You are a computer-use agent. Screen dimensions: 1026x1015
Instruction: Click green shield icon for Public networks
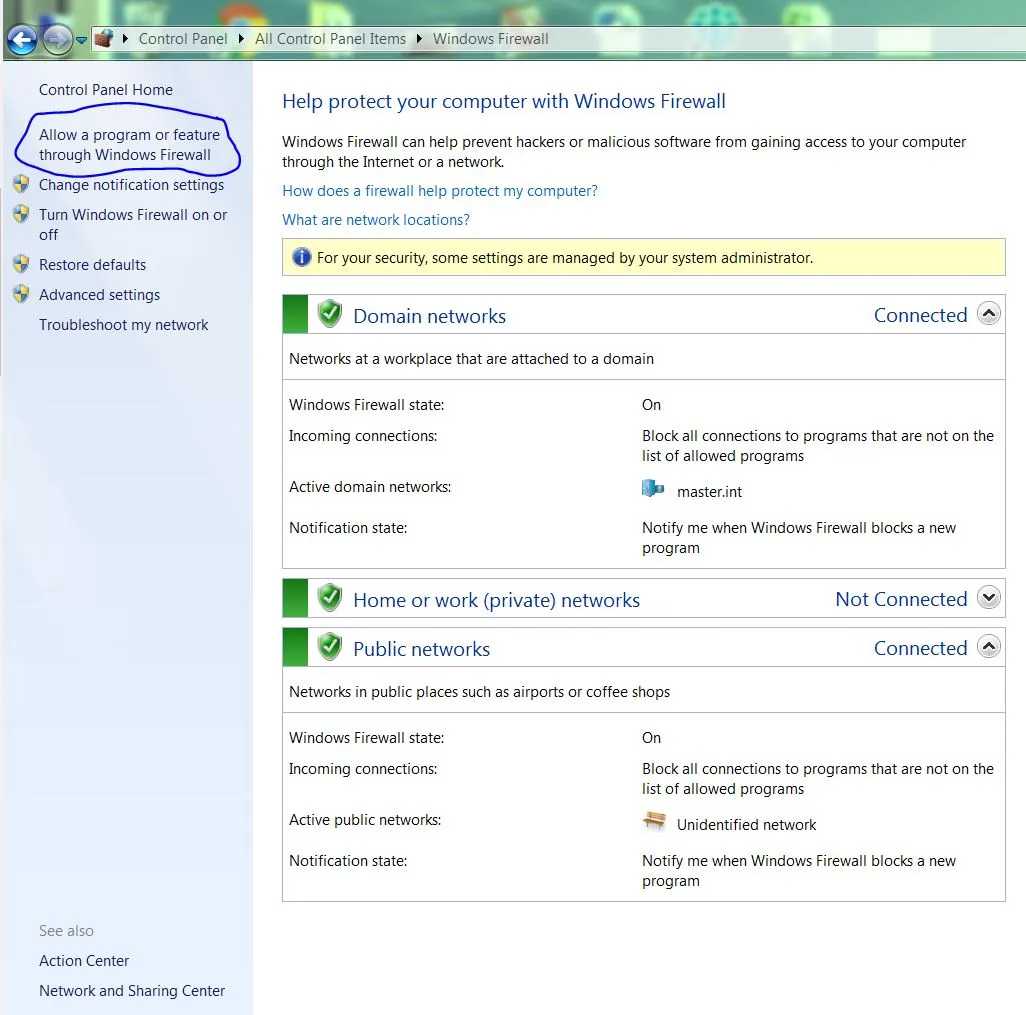[330, 647]
